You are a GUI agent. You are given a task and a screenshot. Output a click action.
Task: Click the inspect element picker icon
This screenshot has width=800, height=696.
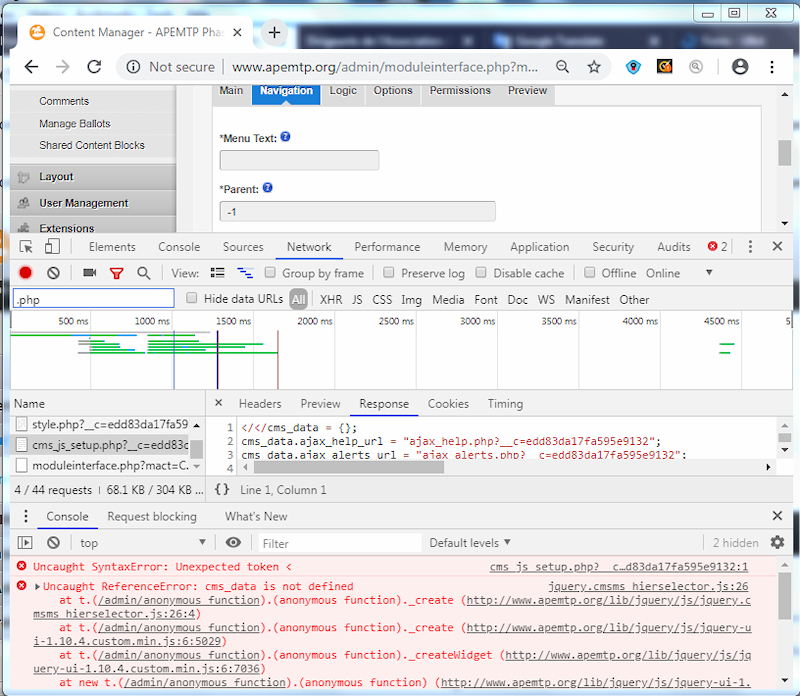27,247
